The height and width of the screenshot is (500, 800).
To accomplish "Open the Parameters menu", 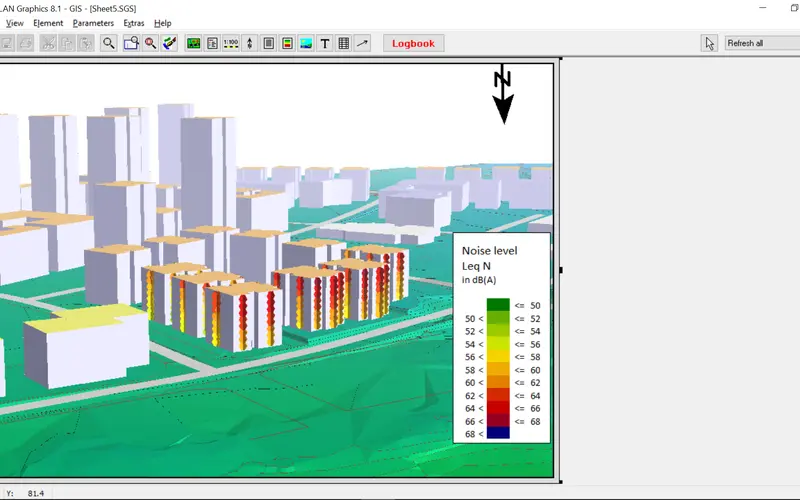I will [x=93, y=23].
